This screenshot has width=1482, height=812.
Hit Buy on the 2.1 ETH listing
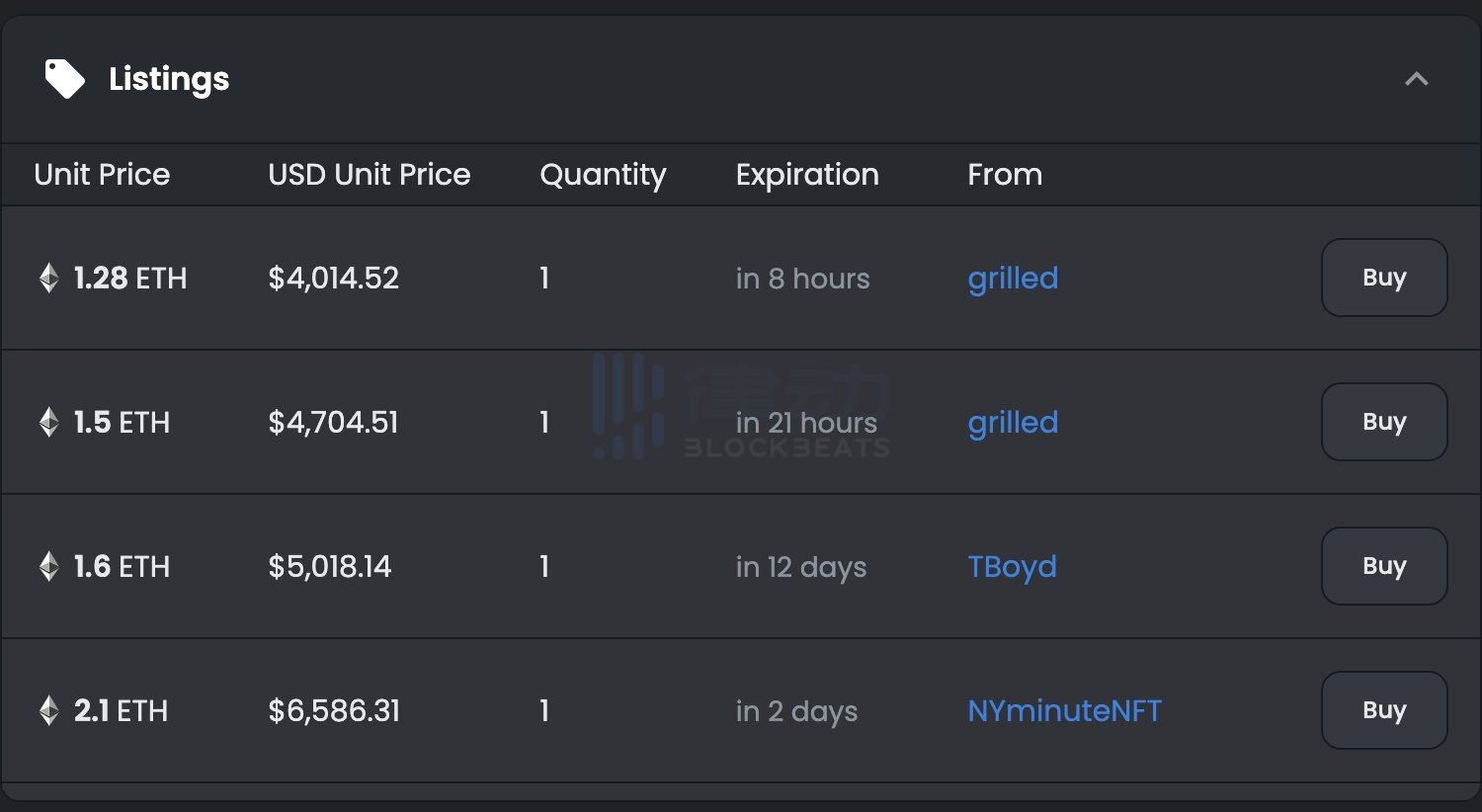click(x=1383, y=710)
